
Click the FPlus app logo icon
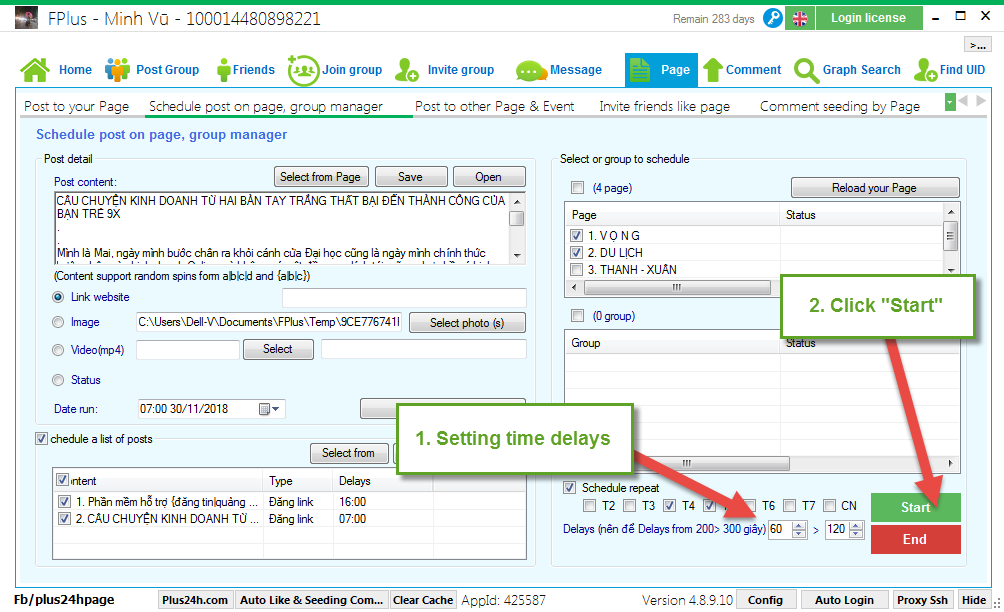point(26,18)
